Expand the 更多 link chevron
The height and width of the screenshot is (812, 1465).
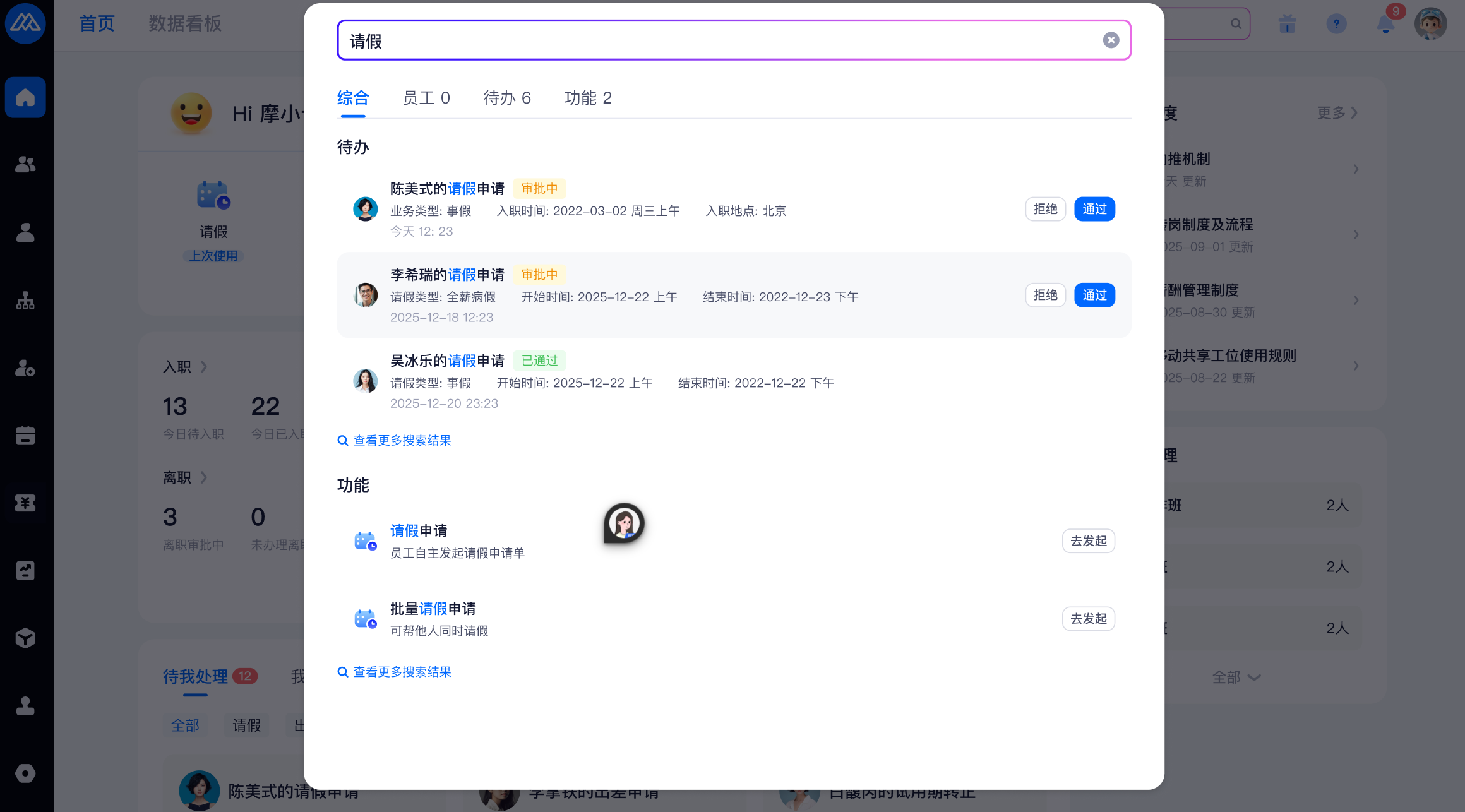(1353, 113)
